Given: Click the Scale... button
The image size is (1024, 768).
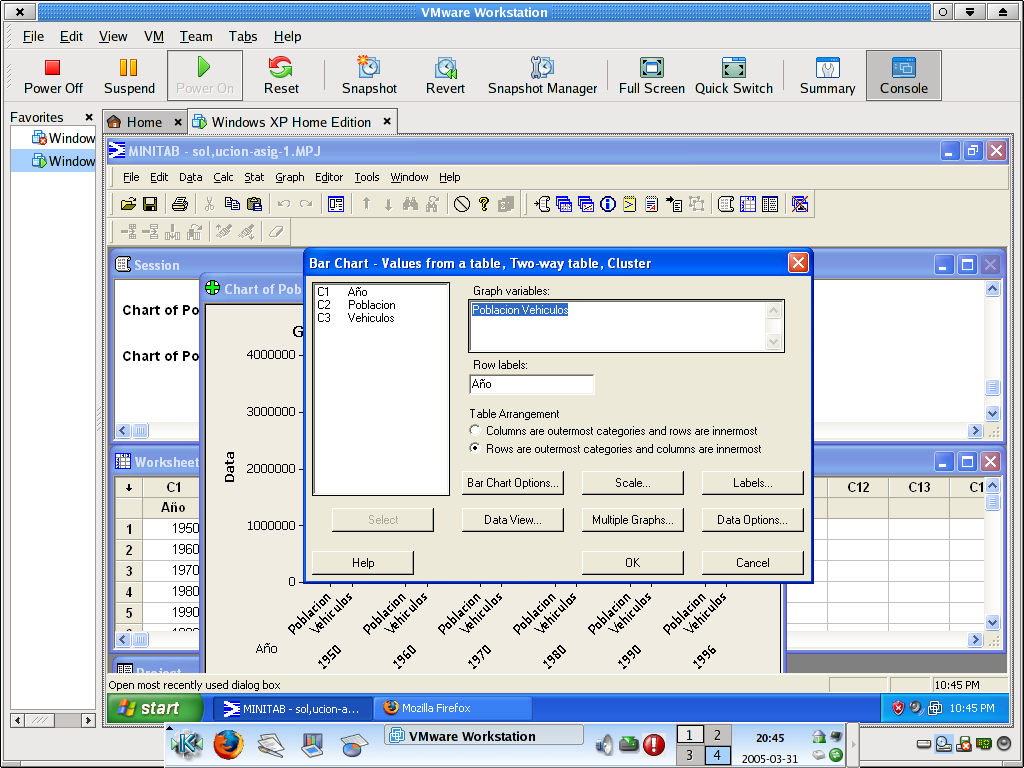Looking at the screenshot, I should click(x=633, y=483).
